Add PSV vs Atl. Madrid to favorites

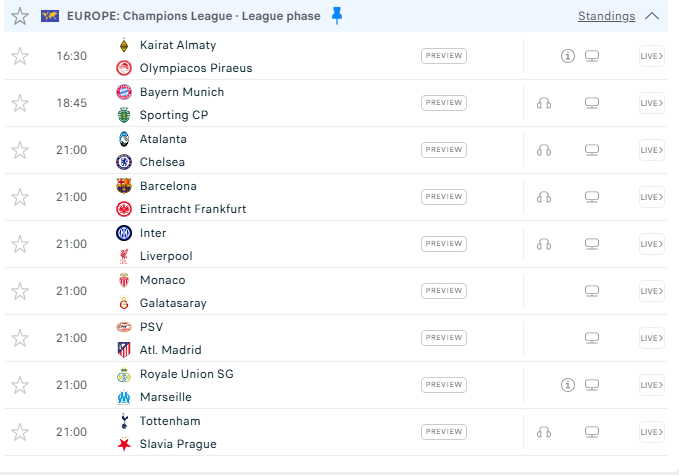pyautogui.click(x=20, y=338)
